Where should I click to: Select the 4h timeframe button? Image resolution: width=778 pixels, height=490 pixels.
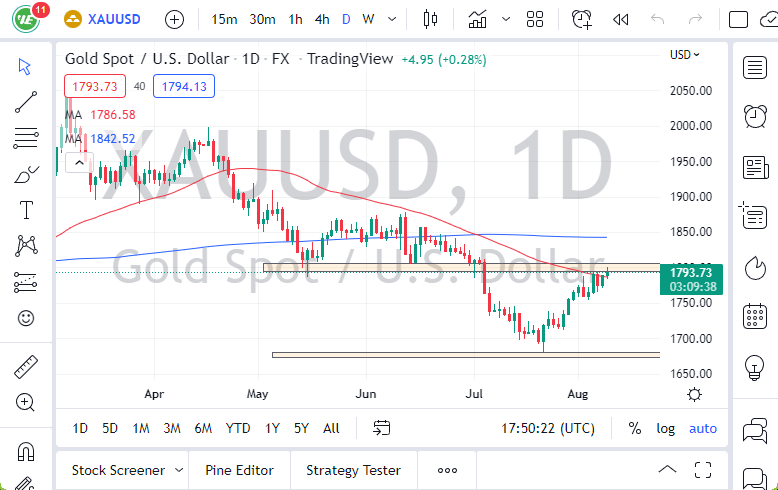(x=321, y=19)
